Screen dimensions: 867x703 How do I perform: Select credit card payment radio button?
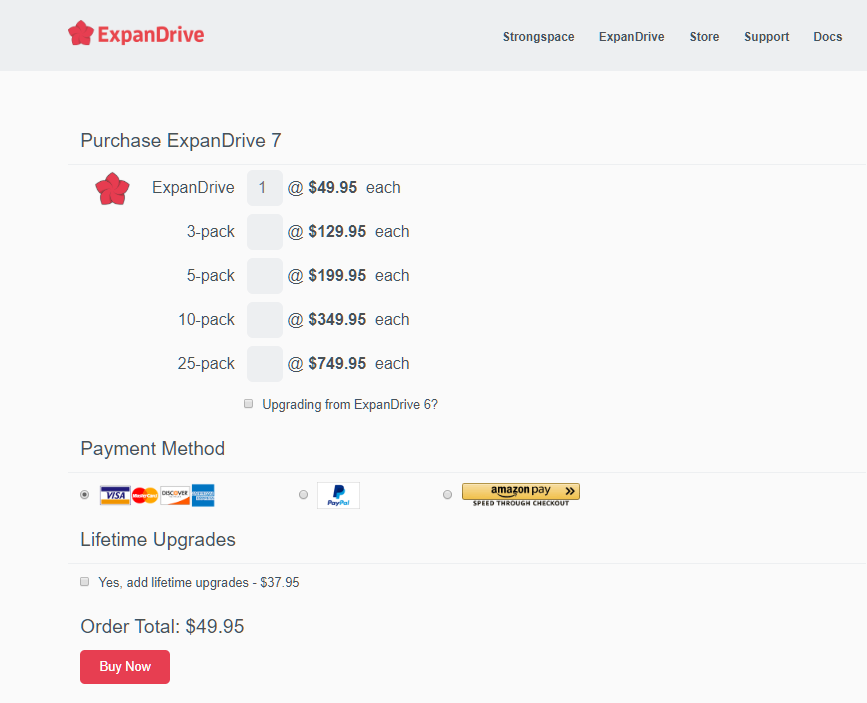[85, 494]
